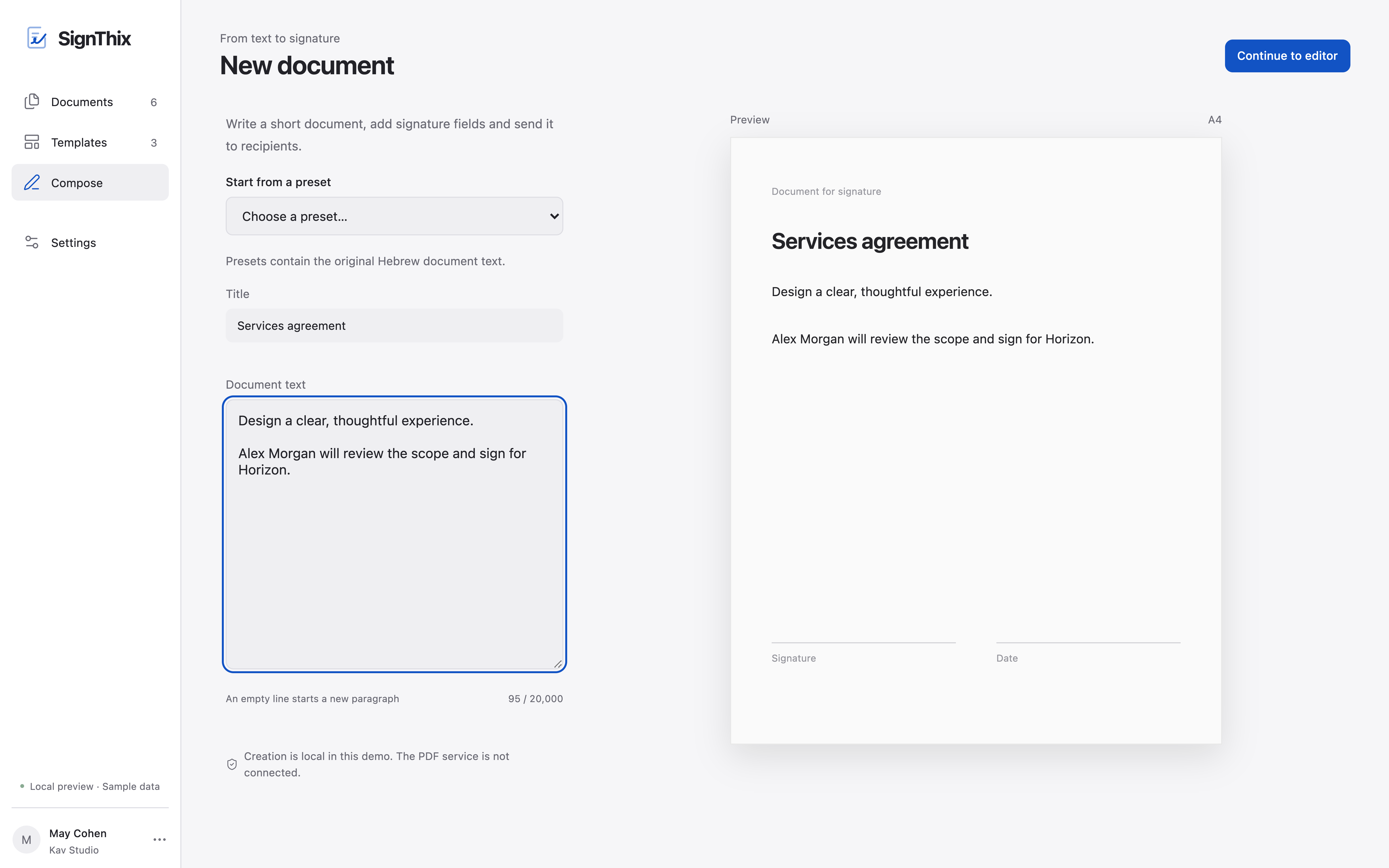1389x868 pixels.
Task: Click the 'An empty line starts a new paragraph' hint
Action: (312, 699)
